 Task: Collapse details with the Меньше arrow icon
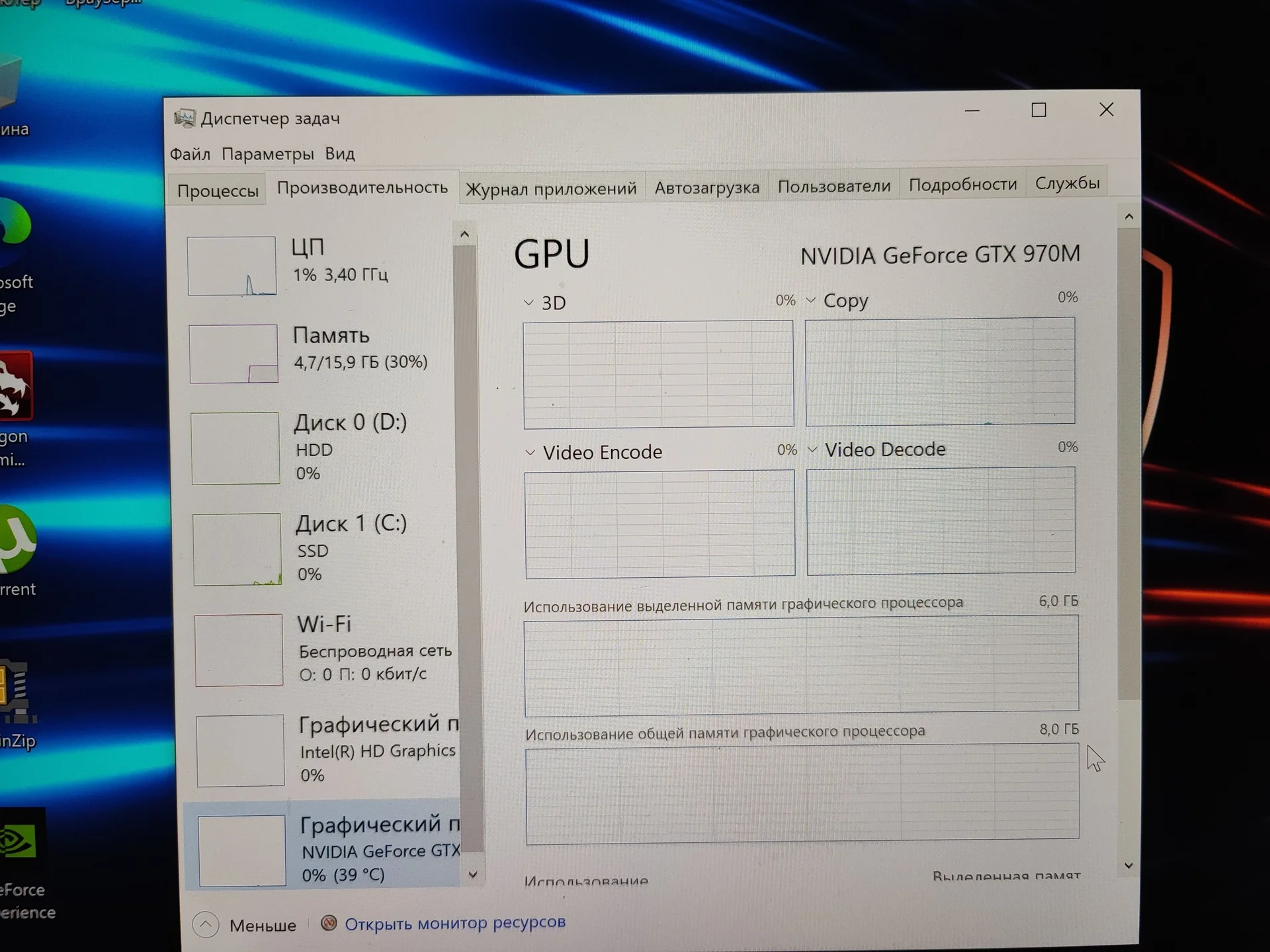pyautogui.click(x=206, y=925)
